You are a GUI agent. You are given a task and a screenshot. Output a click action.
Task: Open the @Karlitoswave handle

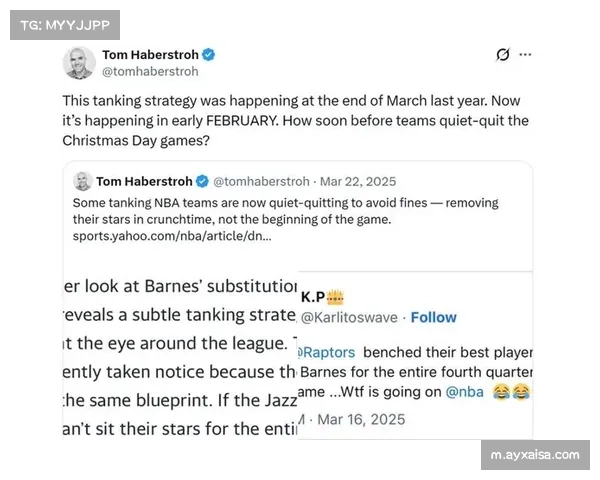click(x=349, y=317)
